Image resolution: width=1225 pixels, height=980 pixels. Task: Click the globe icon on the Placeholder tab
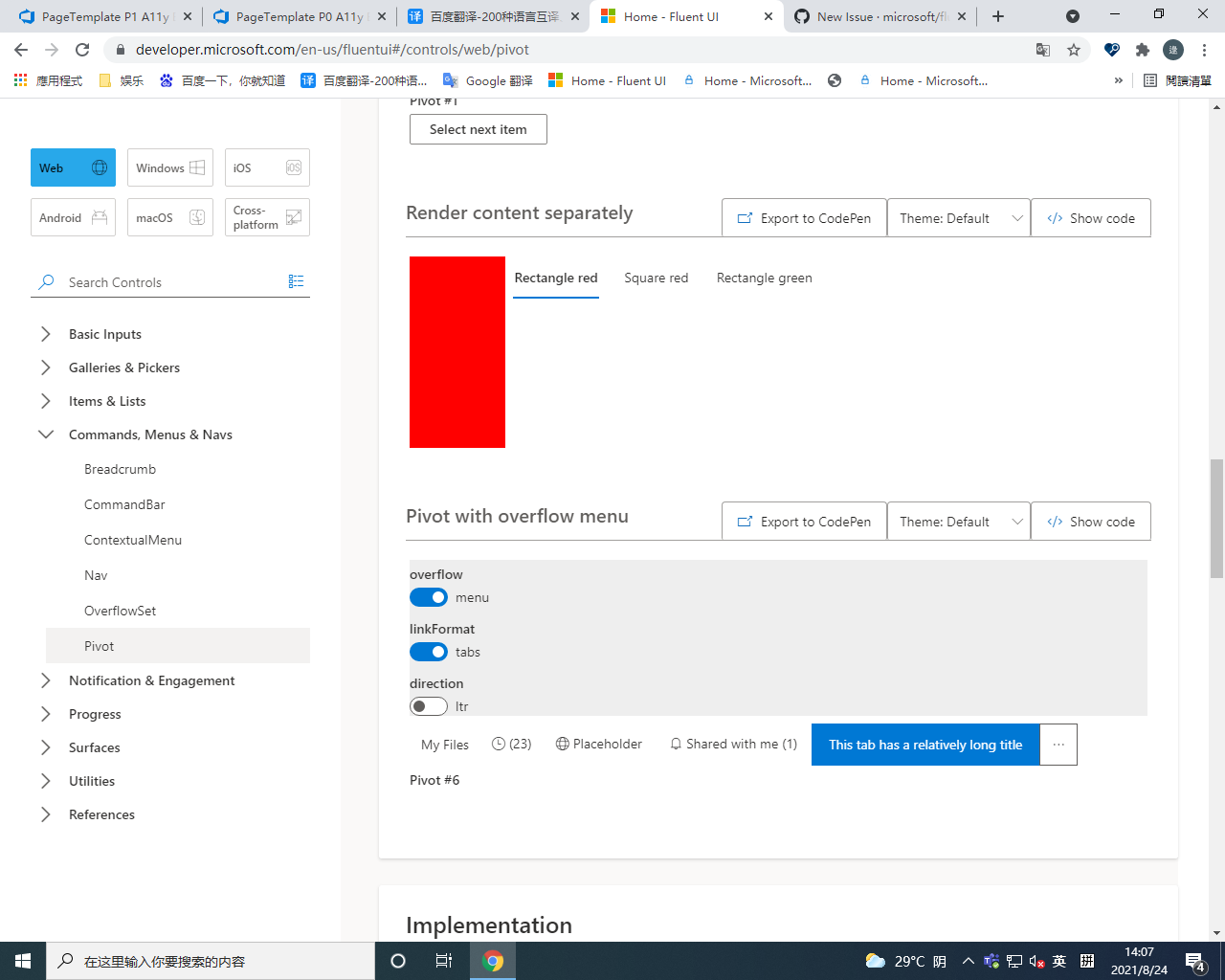(561, 743)
